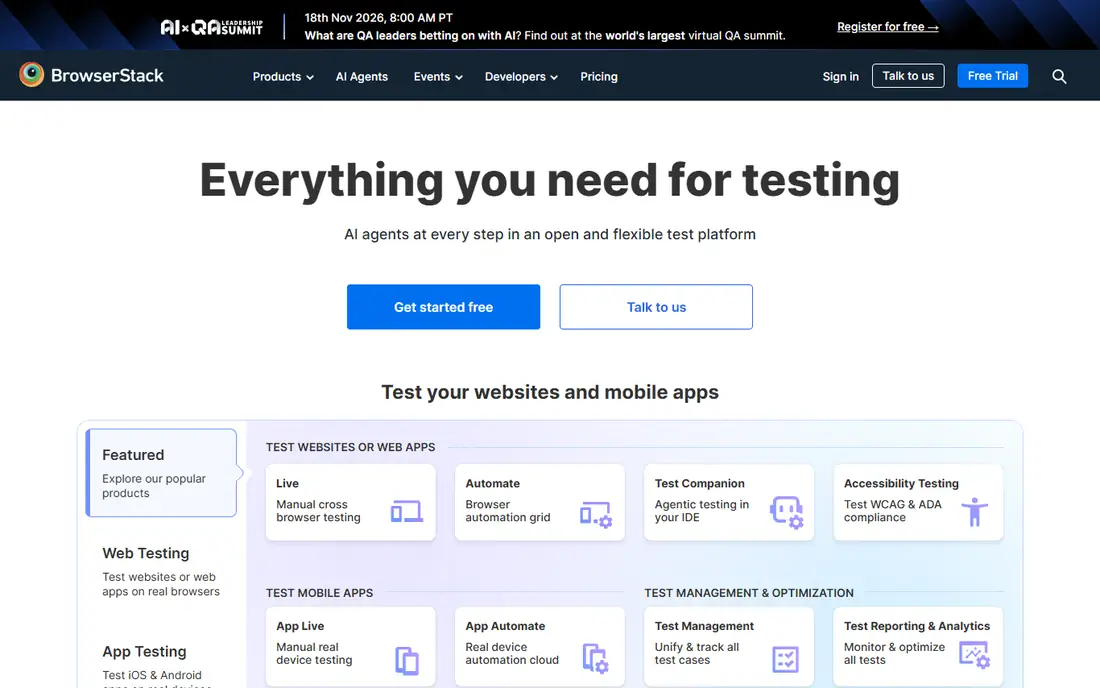Click the Live product devices icon

pyautogui.click(x=407, y=511)
